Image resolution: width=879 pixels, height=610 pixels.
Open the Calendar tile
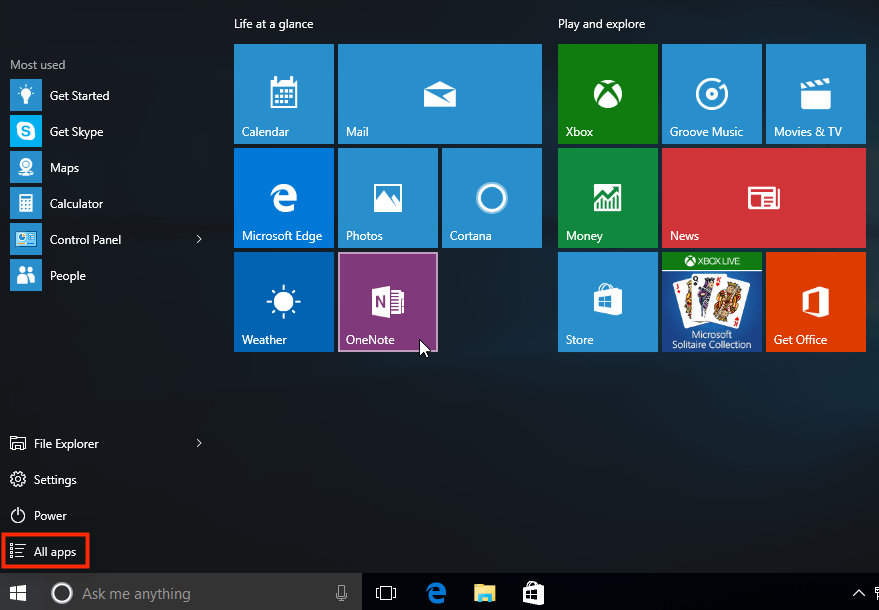point(283,93)
